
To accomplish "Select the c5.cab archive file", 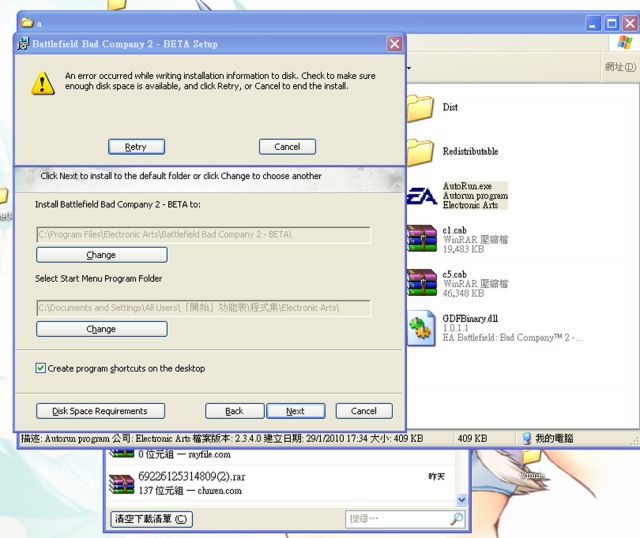I will [x=421, y=282].
